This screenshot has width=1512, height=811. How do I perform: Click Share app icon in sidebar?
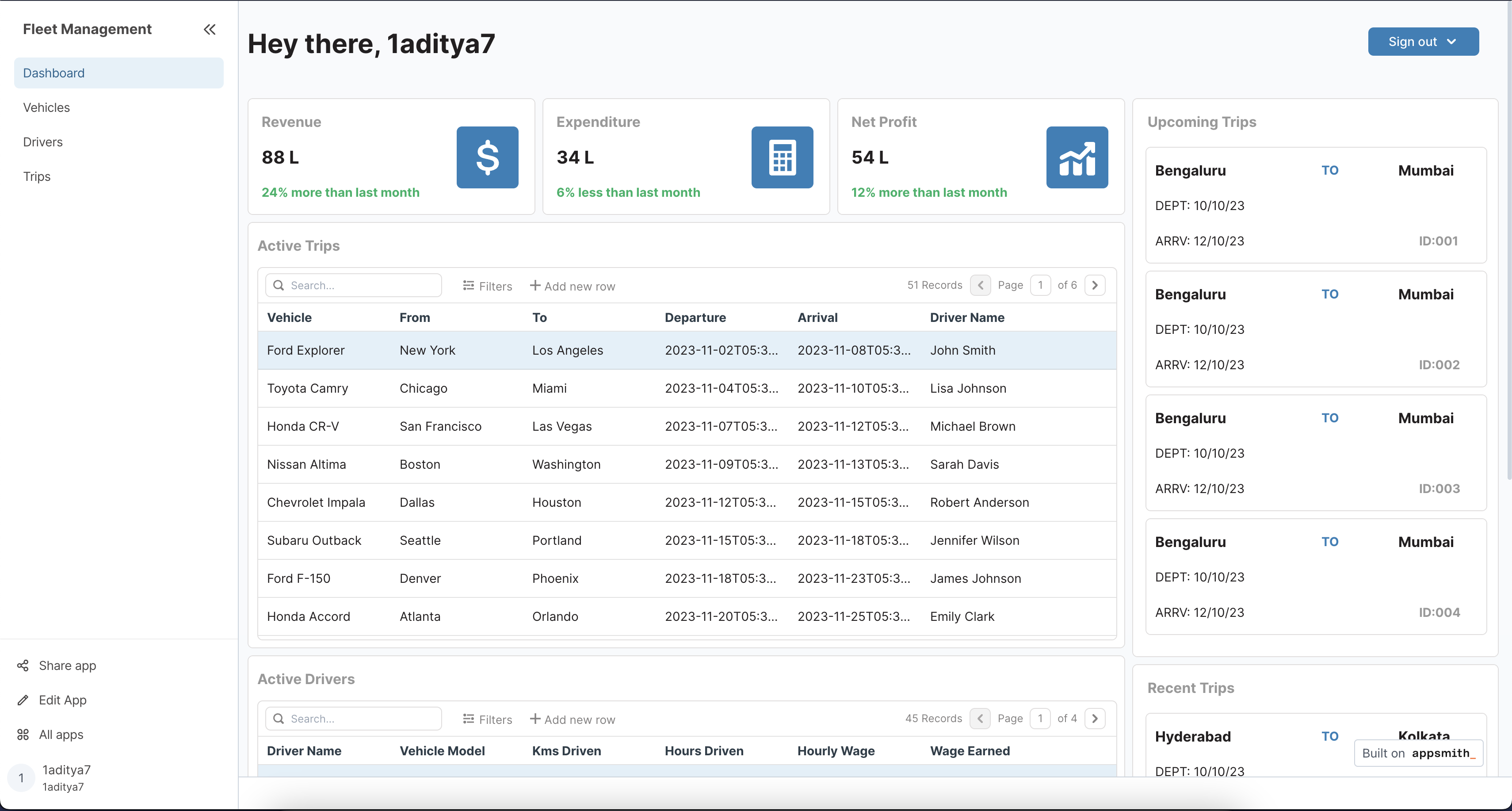23,666
